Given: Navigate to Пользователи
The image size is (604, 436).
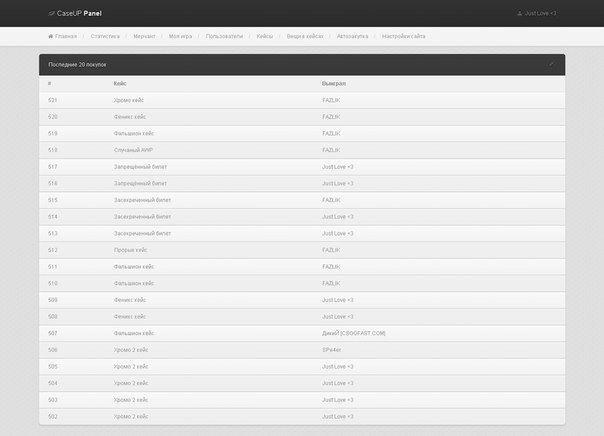Looking at the screenshot, I should pos(224,36).
